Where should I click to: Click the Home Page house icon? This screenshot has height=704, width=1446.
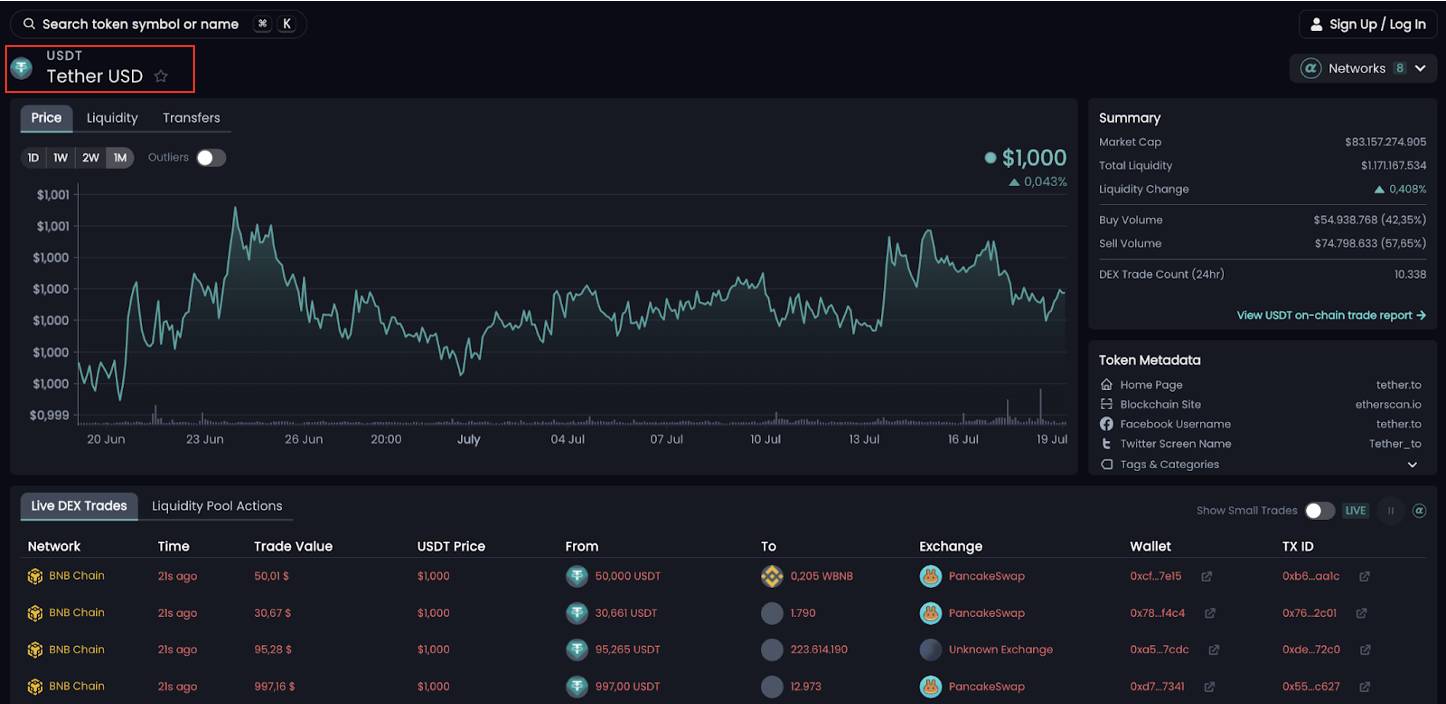[1106, 385]
